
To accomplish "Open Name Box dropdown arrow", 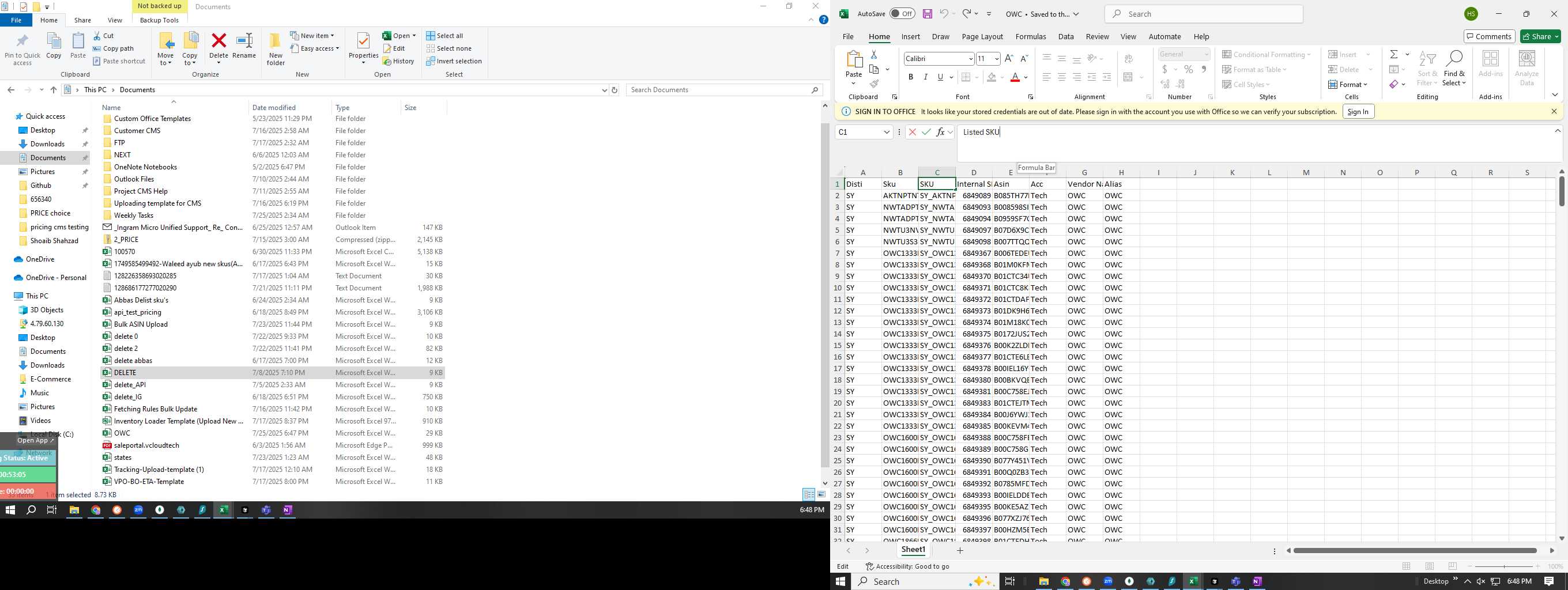I will pyautogui.click(x=887, y=132).
